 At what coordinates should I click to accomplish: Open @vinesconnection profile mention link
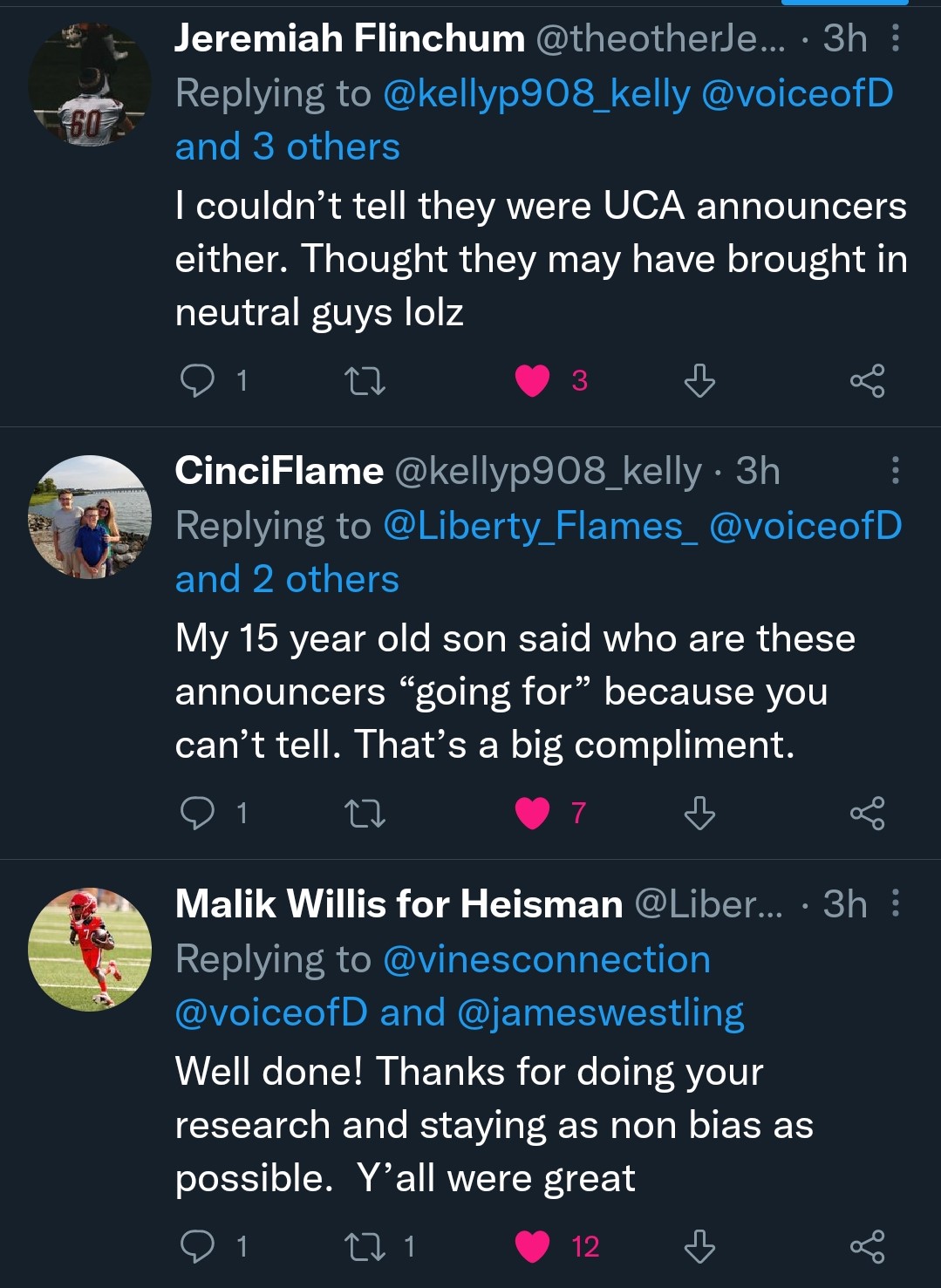click(x=547, y=959)
